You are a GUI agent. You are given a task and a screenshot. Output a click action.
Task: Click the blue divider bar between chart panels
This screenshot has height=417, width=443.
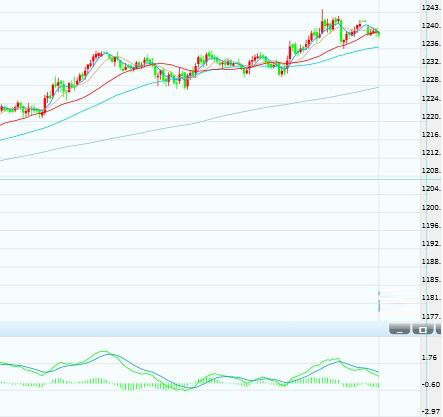point(193,329)
